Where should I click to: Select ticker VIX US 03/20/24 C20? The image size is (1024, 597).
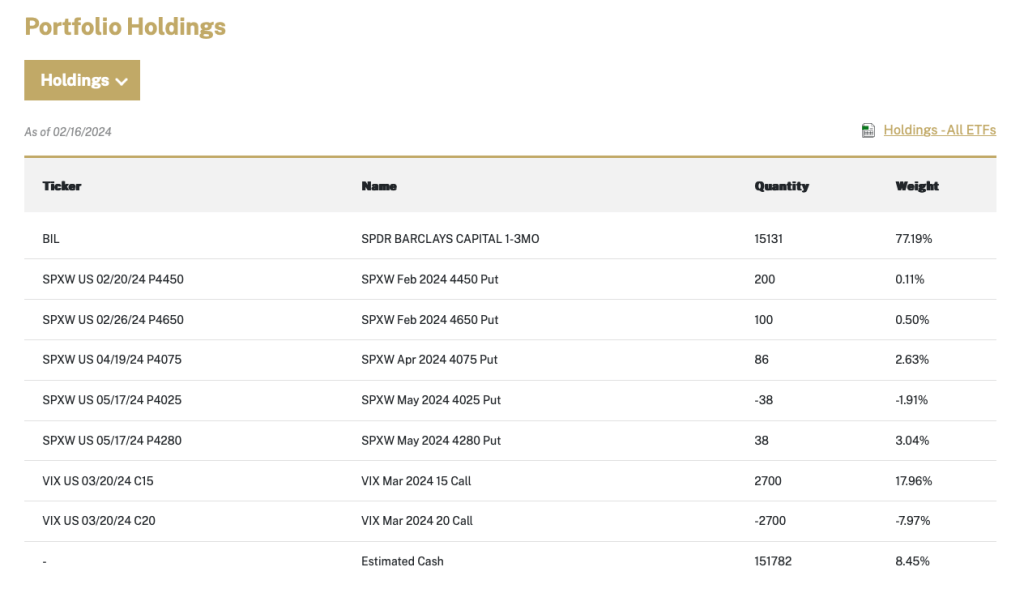pyautogui.click(x=98, y=521)
